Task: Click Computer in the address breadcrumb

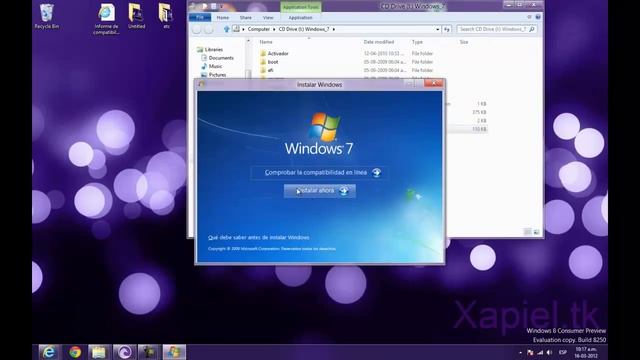Action: coord(258,29)
